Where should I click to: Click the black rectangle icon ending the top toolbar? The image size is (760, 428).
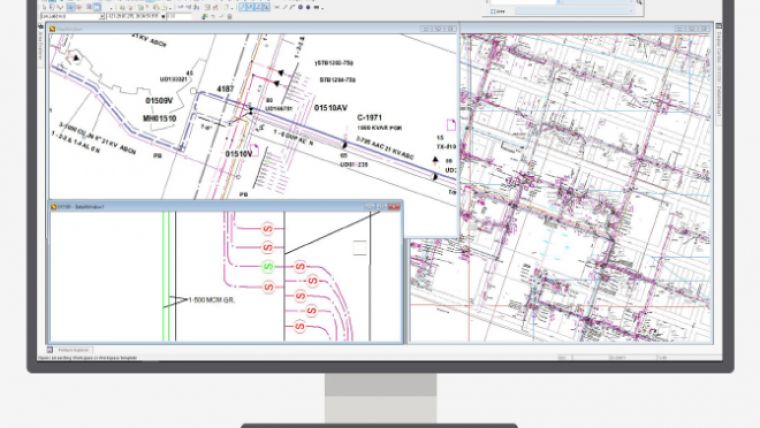click(317, 7)
